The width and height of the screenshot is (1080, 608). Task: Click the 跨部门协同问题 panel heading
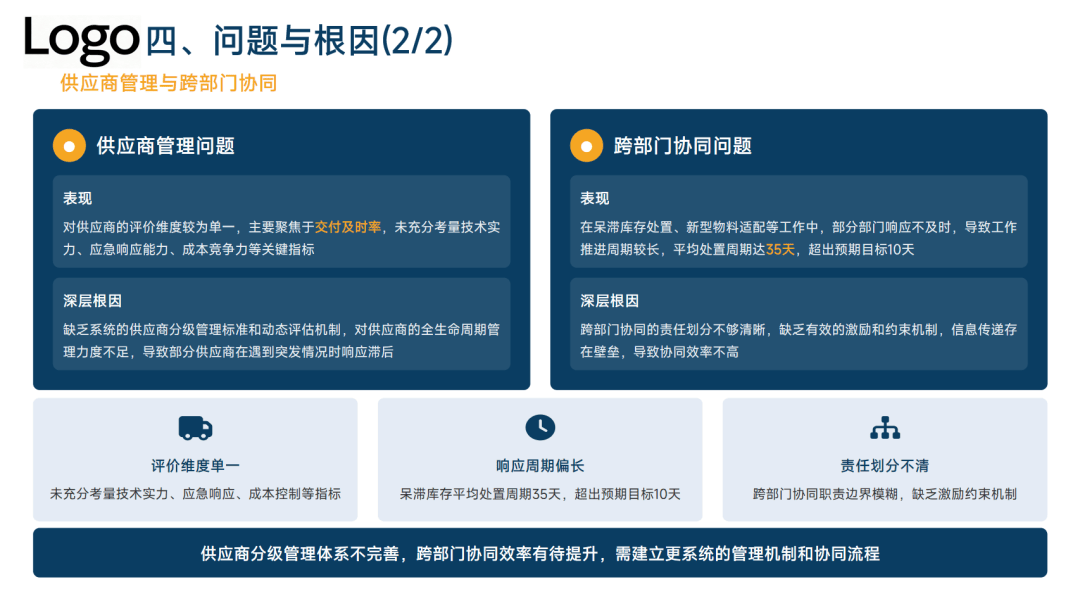(682, 146)
